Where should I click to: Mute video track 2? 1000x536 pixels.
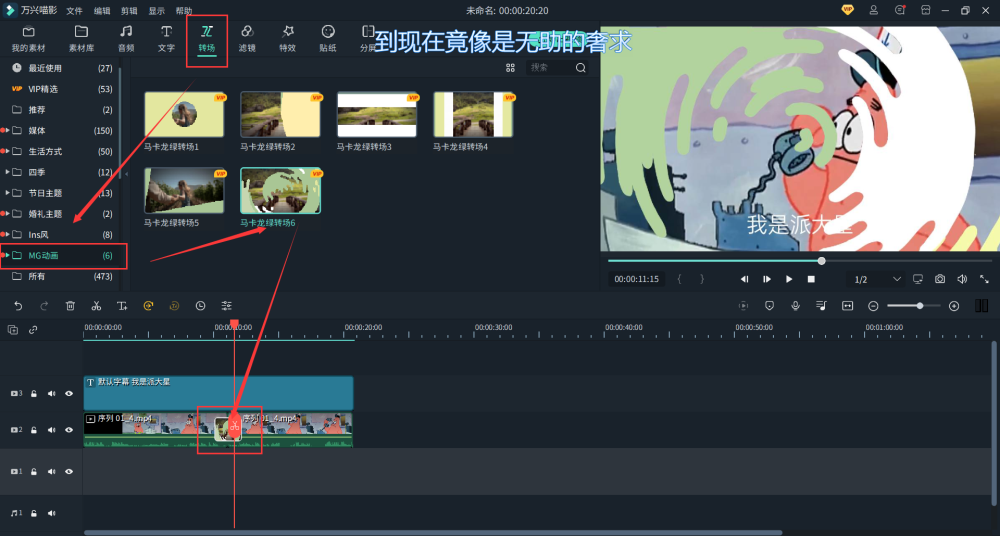point(52,430)
